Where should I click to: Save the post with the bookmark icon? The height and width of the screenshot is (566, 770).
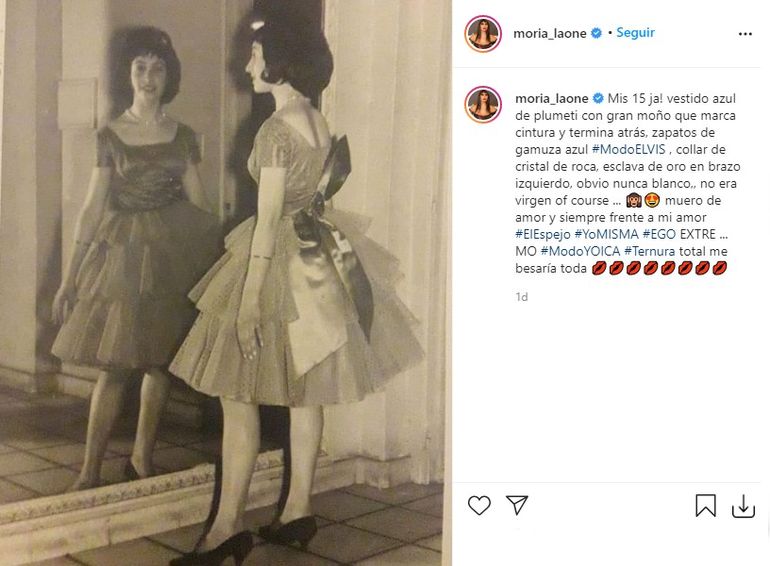705,505
